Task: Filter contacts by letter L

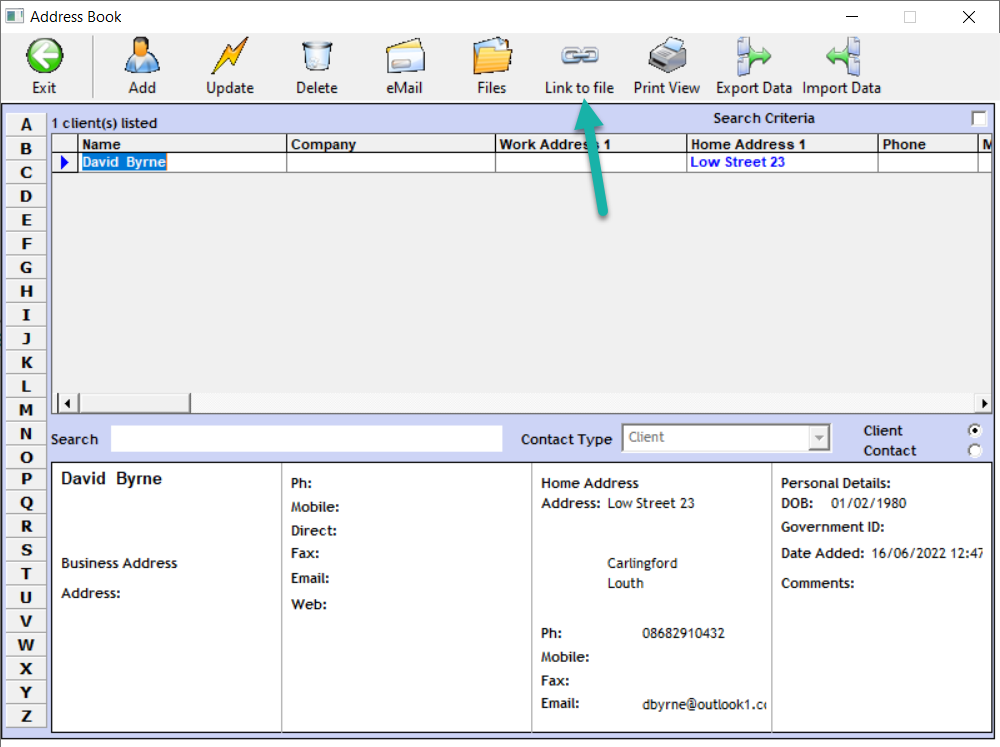Action: [x=26, y=386]
